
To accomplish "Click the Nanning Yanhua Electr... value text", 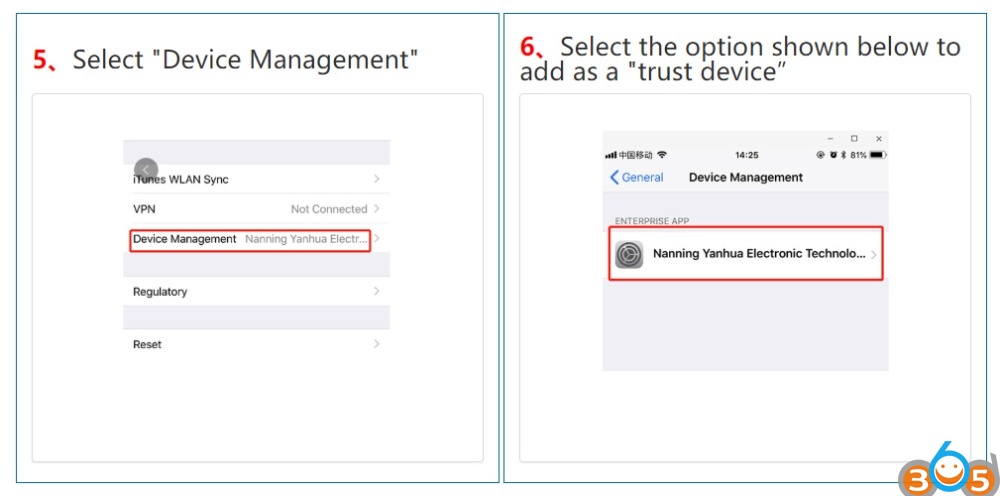I will coord(307,240).
